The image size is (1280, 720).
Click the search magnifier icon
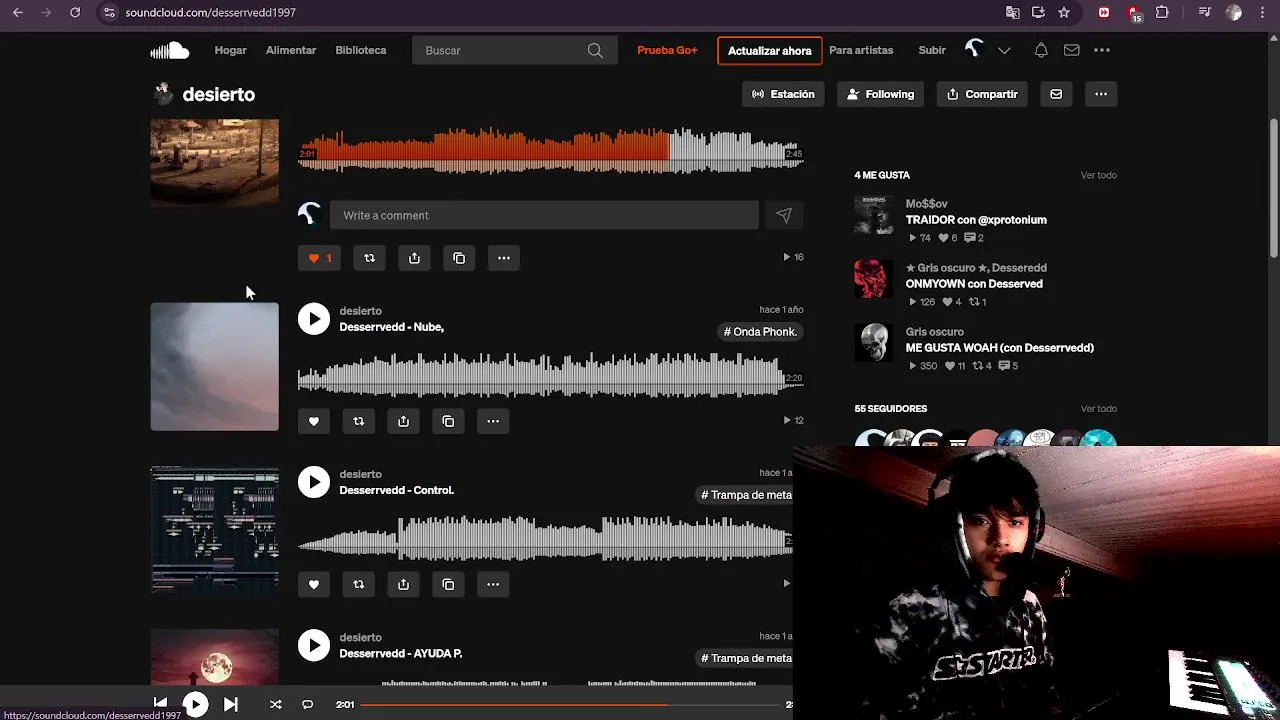tap(595, 50)
